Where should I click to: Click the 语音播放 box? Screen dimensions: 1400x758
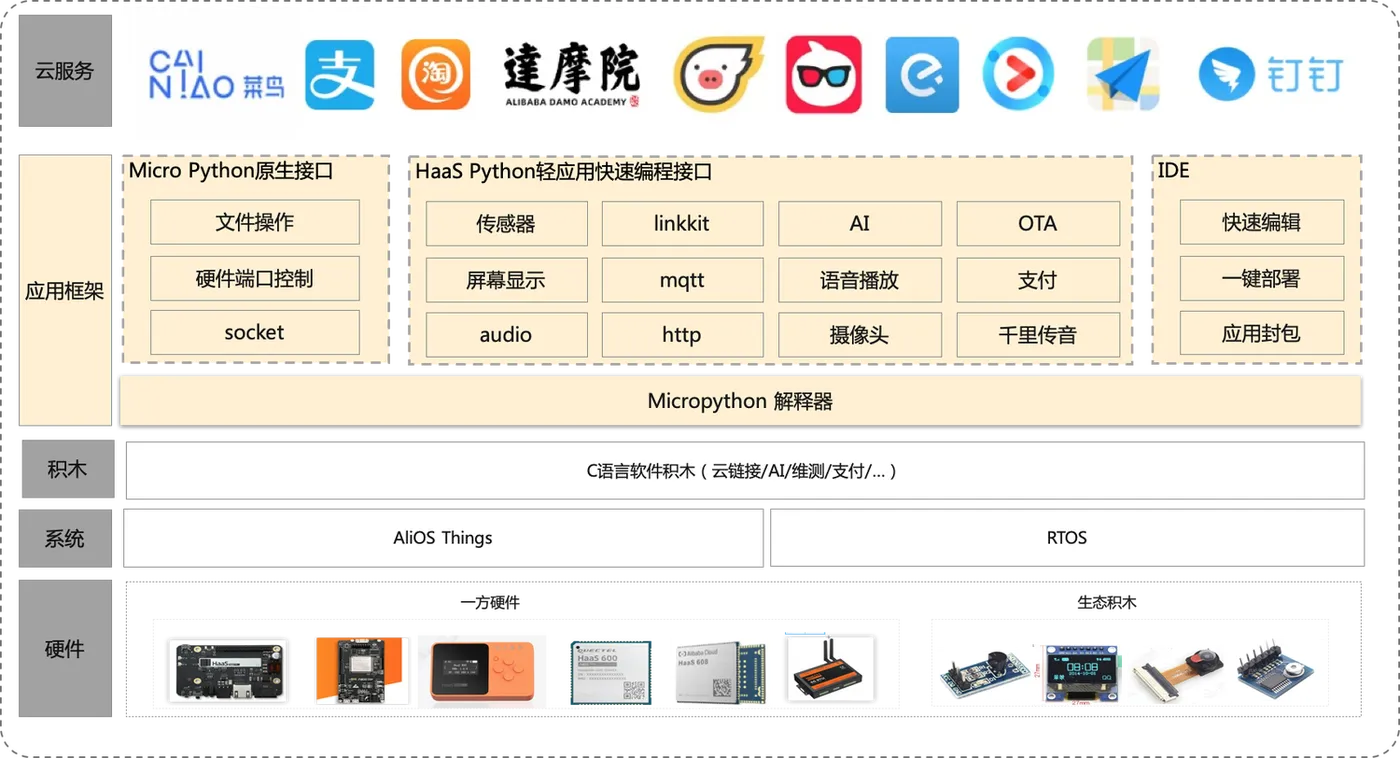tap(860, 280)
